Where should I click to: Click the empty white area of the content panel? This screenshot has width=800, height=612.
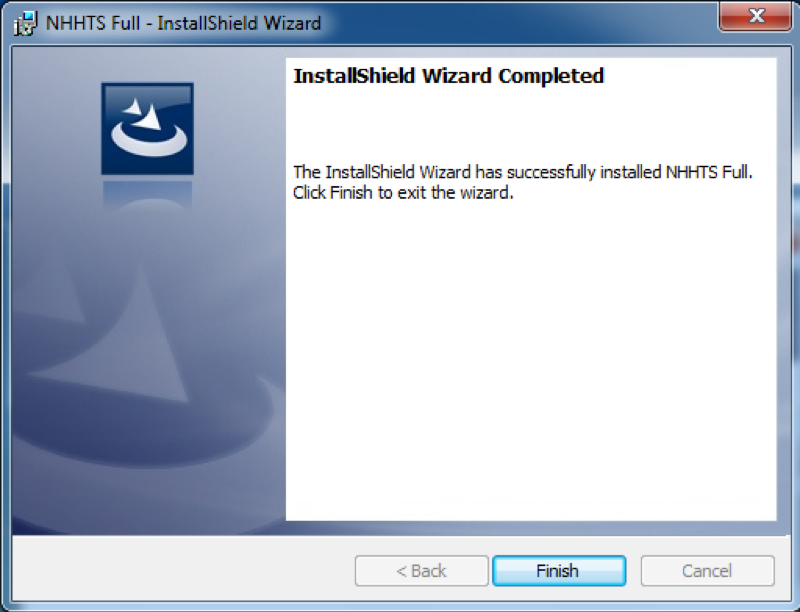click(531, 357)
